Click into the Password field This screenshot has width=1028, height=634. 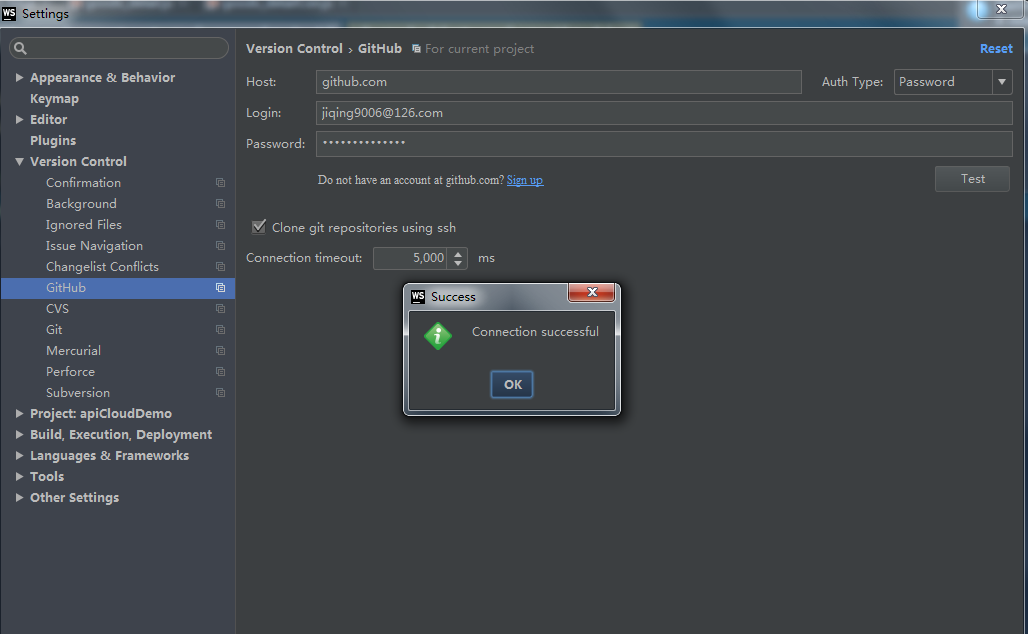664,144
